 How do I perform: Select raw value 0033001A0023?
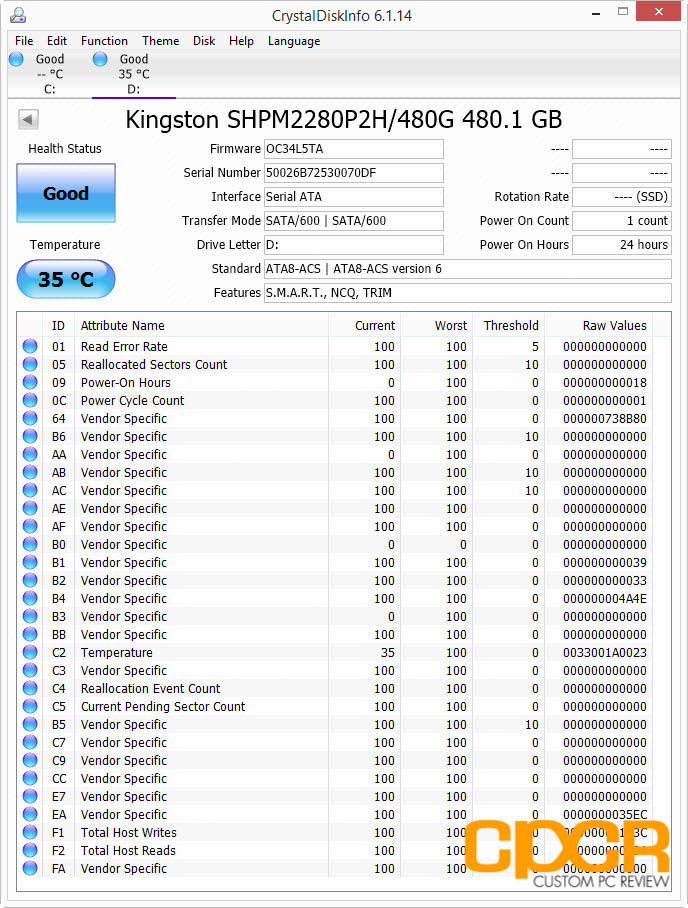[x=605, y=652]
